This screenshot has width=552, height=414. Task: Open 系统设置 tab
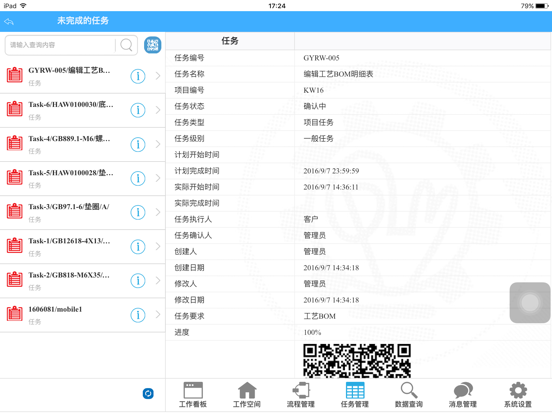pos(518,395)
